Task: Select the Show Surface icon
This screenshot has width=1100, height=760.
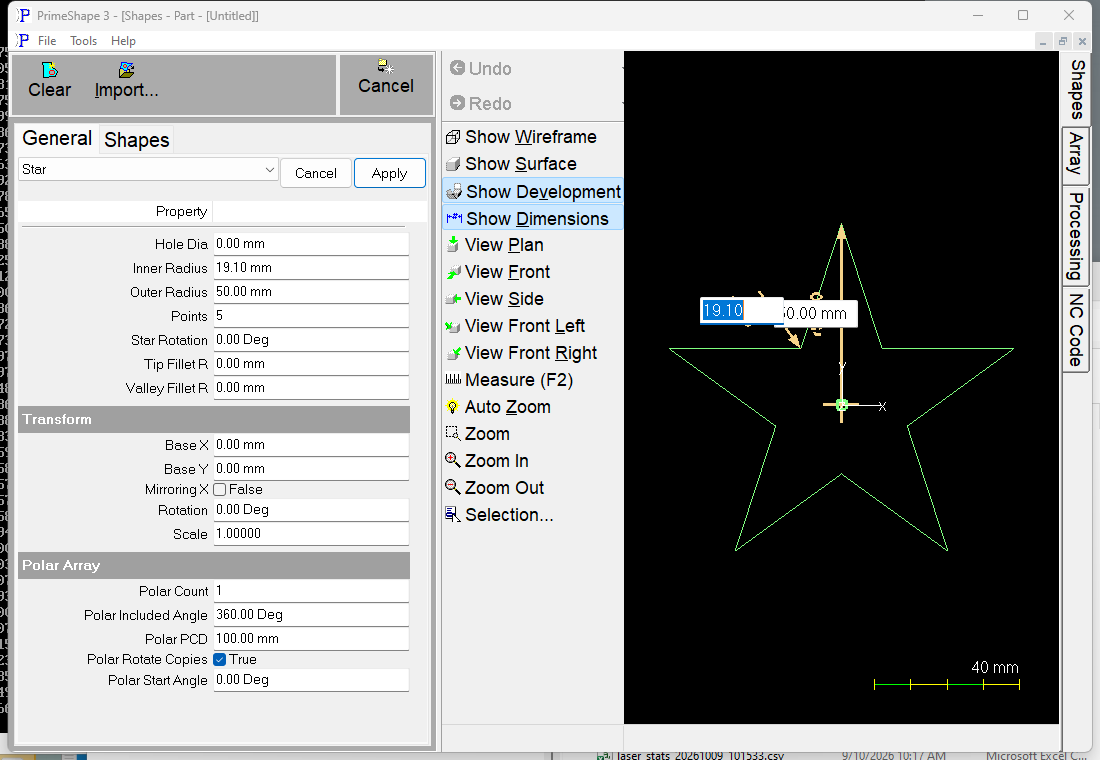Action: tap(453, 164)
